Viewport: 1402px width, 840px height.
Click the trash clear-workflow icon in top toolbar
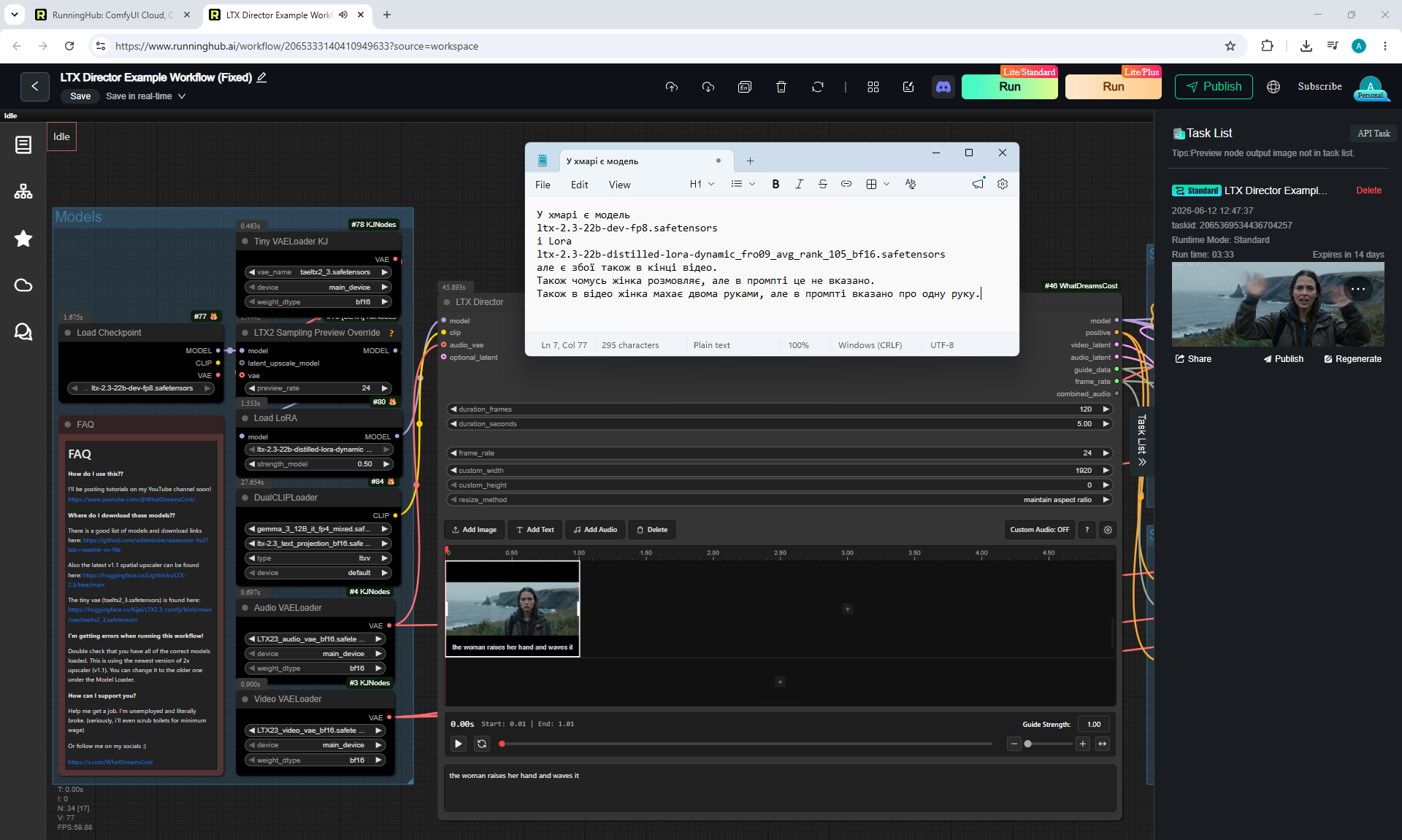781,87
